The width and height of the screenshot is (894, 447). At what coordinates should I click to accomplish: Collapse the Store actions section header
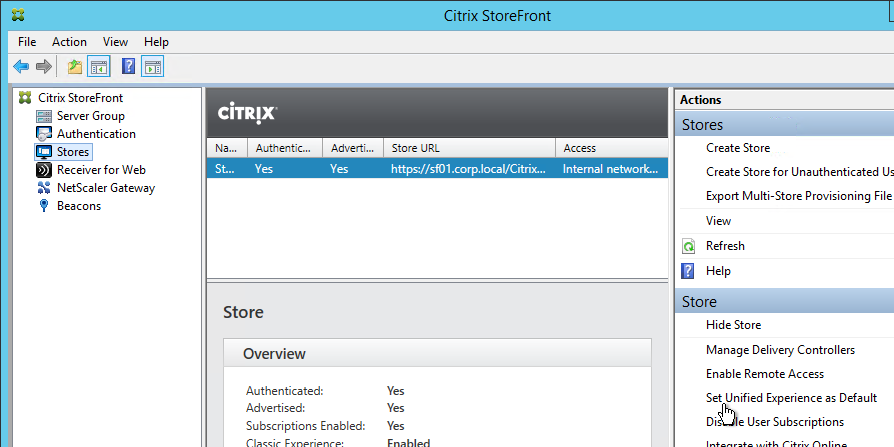pyautogui.click(x=784, y=301)
